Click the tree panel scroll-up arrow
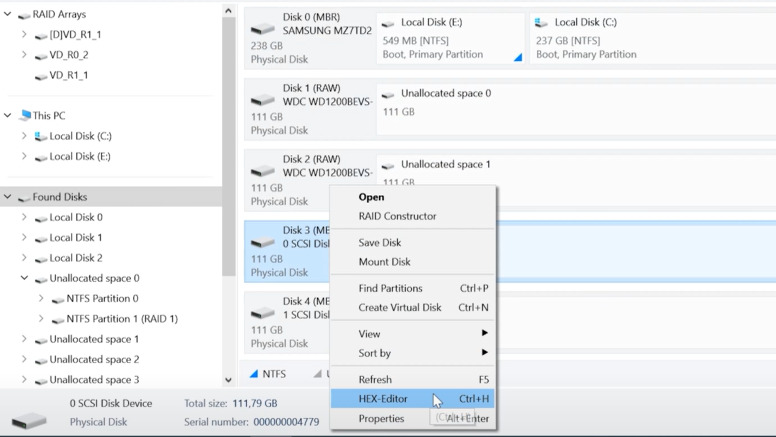776x437 pixels. point(228,10)
